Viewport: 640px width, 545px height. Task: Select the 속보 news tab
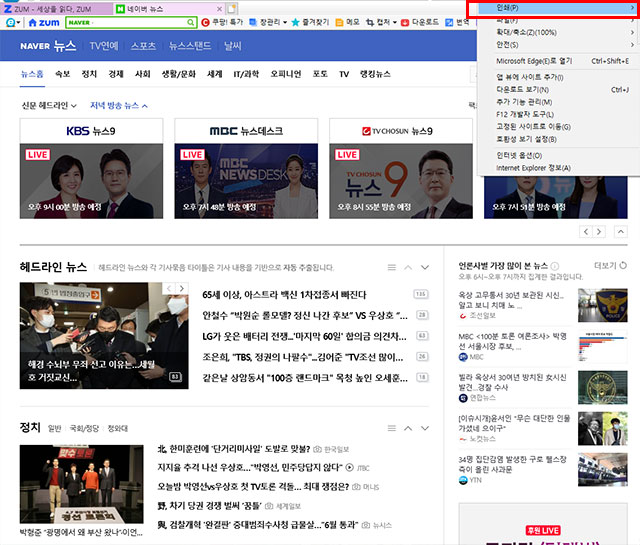(x=62, y=74)
